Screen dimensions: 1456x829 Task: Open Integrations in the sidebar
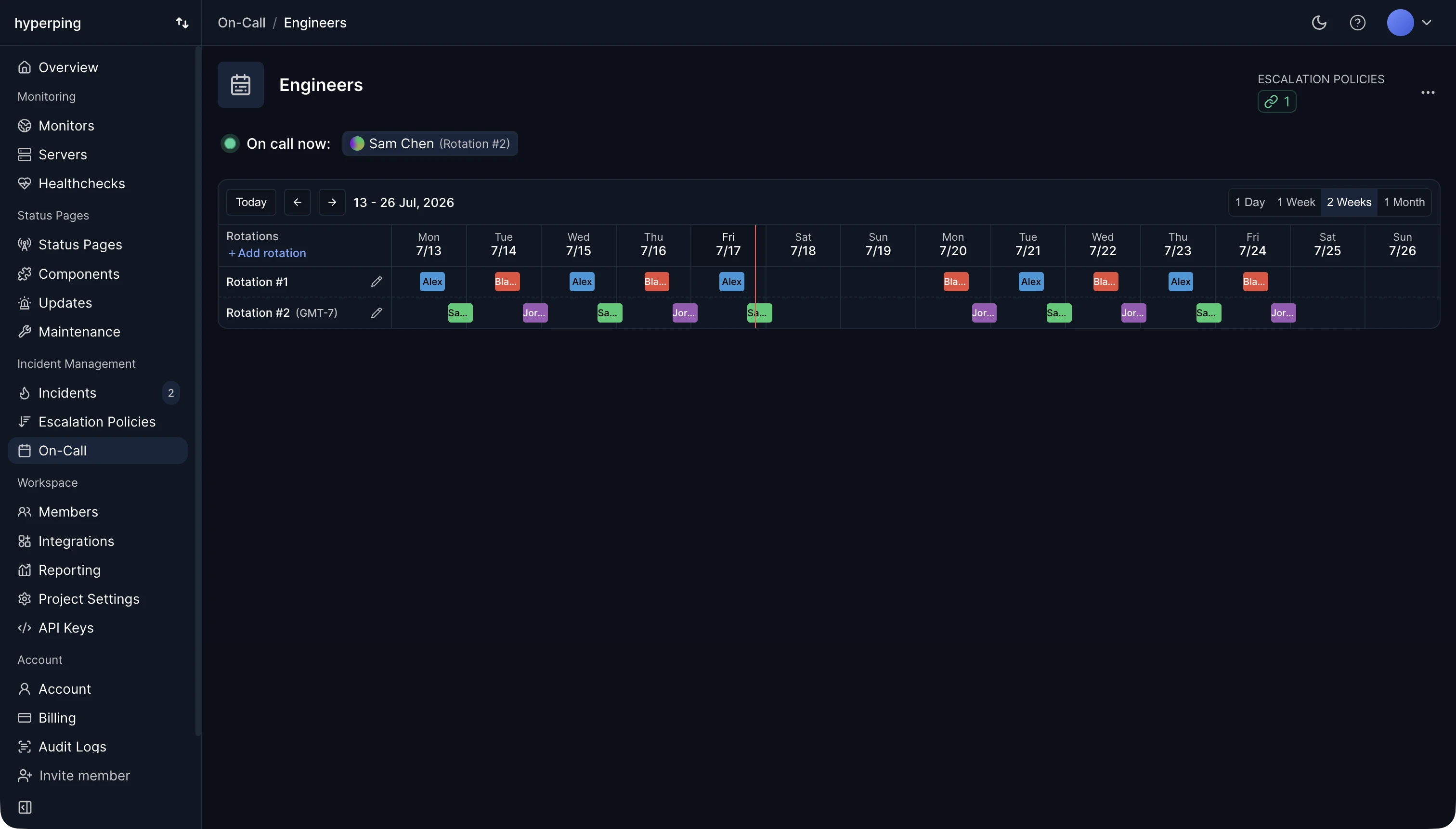pyautogui.click(x=98, y=541)
